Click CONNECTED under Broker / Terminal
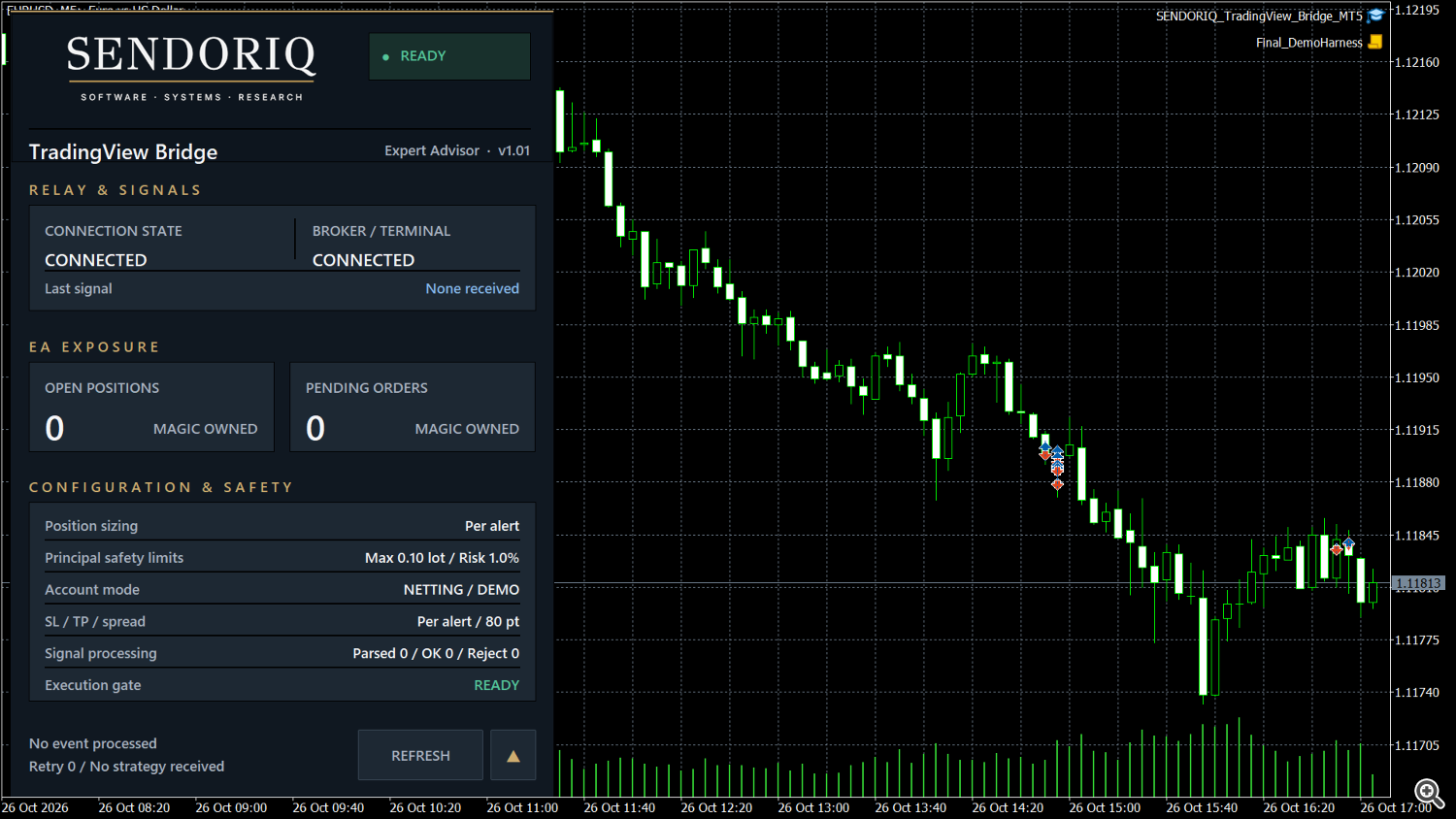Image resolution: width=1456 pixels, height=819 pixels. click(x=363, y=260)
